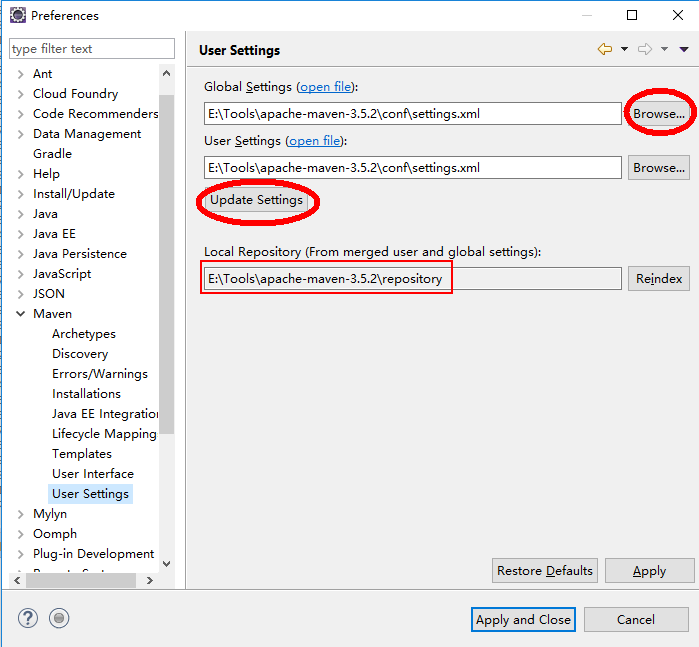Select Maven label in tree
This screenshot has width=699, height=647.
52,314
